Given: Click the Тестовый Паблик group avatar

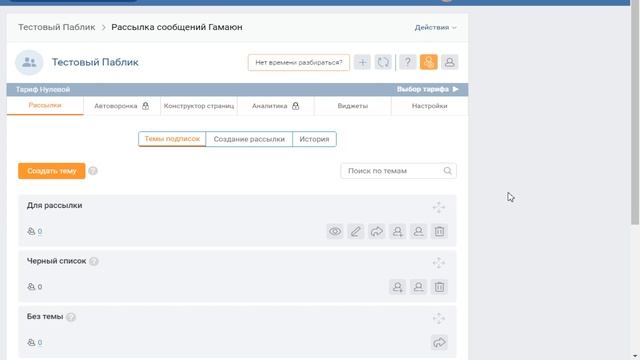Looking at the screenshot, I should (29, 62).
